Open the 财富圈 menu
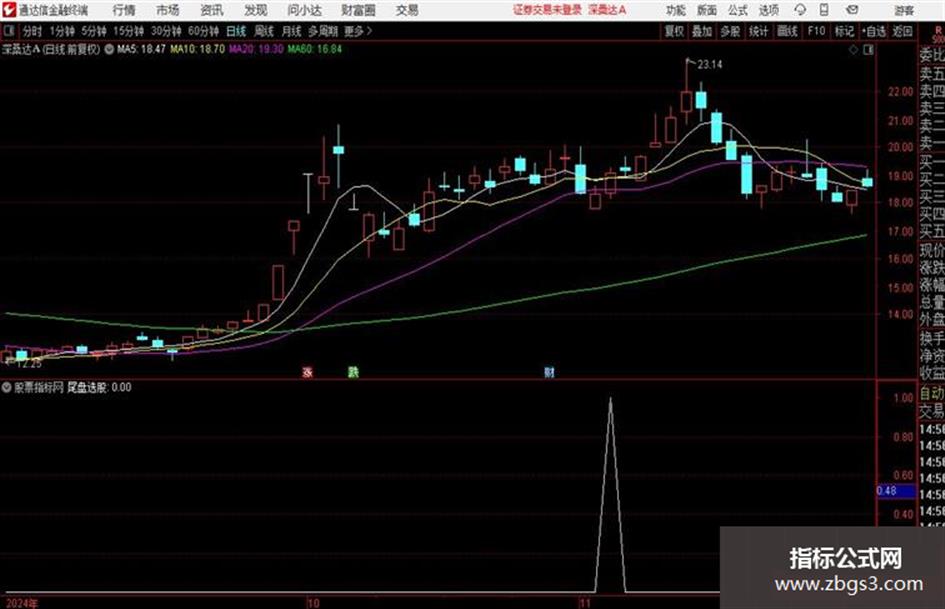Screen dimensions: 945x609 pos(358,10)
